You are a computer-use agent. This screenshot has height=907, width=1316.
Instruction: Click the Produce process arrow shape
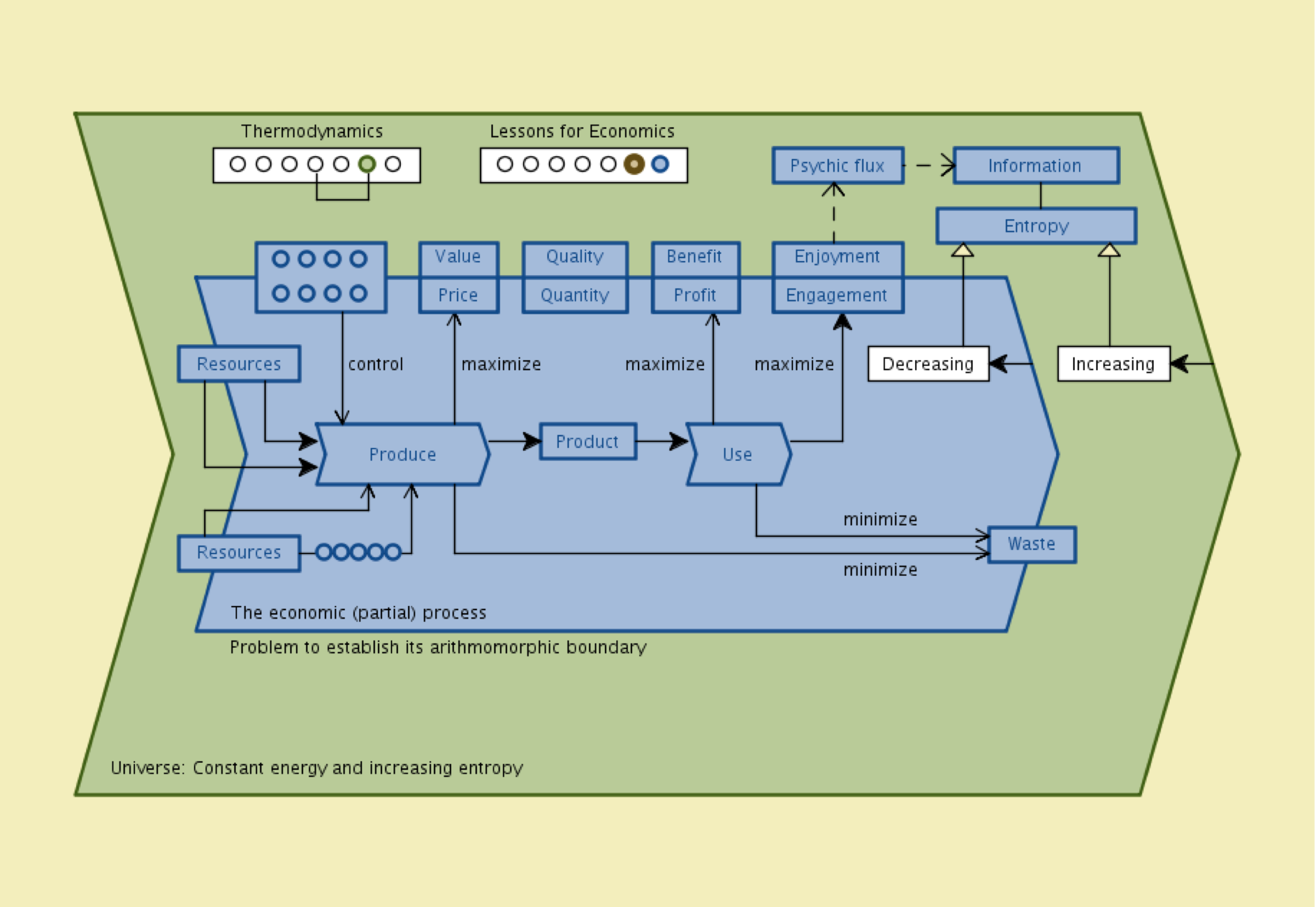coord(402,455)
